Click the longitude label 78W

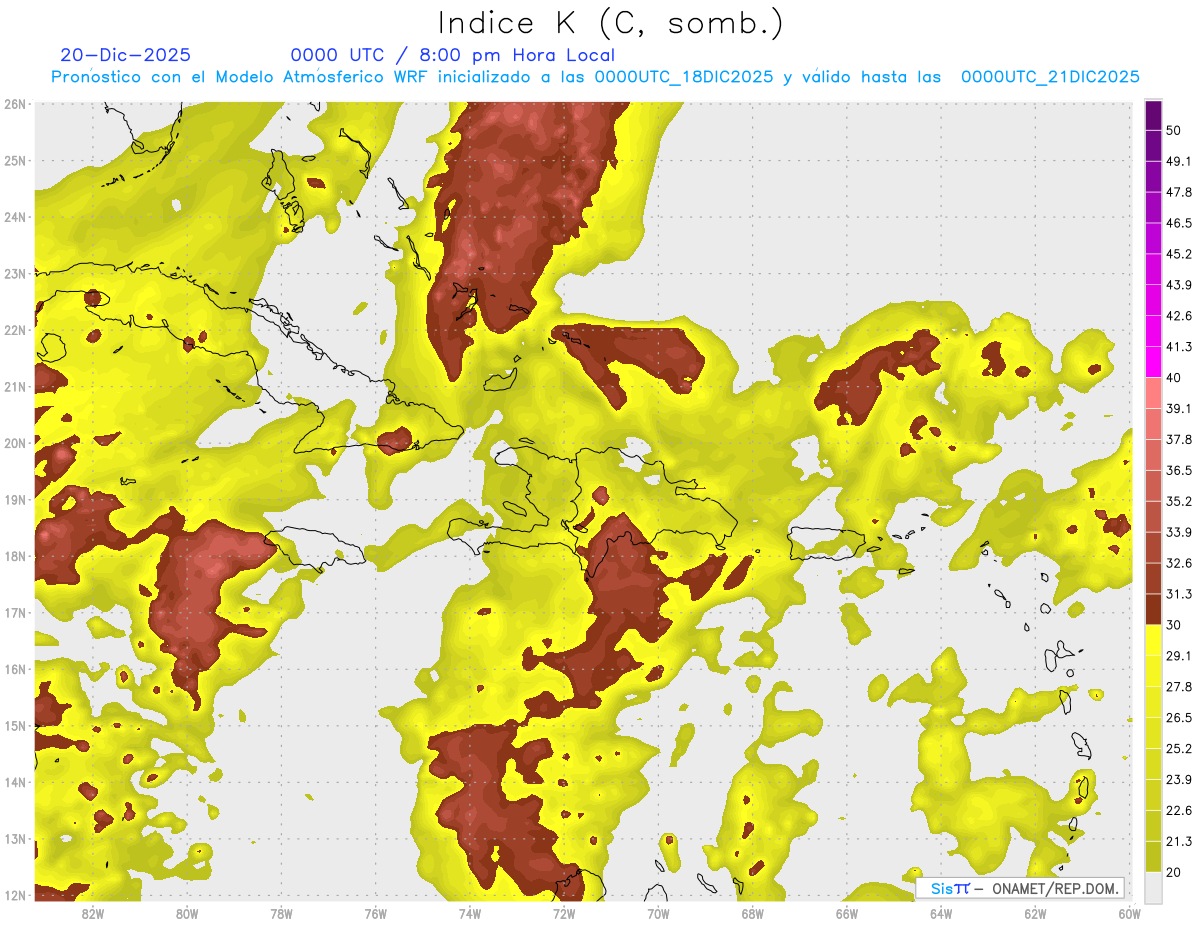tap(281, 913)
